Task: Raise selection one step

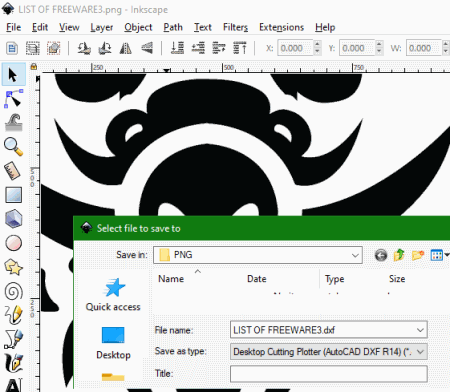Action: (x=219, y=48)
